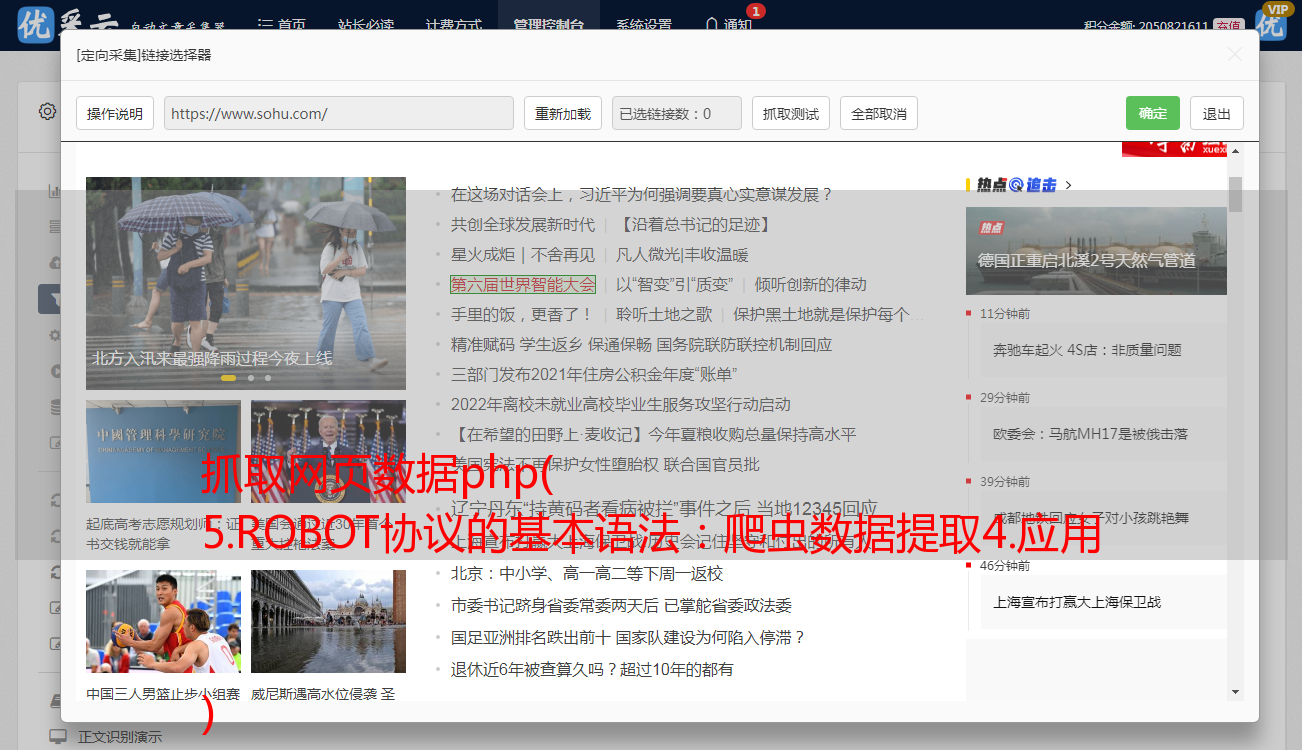Reload the page with 重新加载
Viewport: 1302px width, 750px height.
(x=562, y=113)
